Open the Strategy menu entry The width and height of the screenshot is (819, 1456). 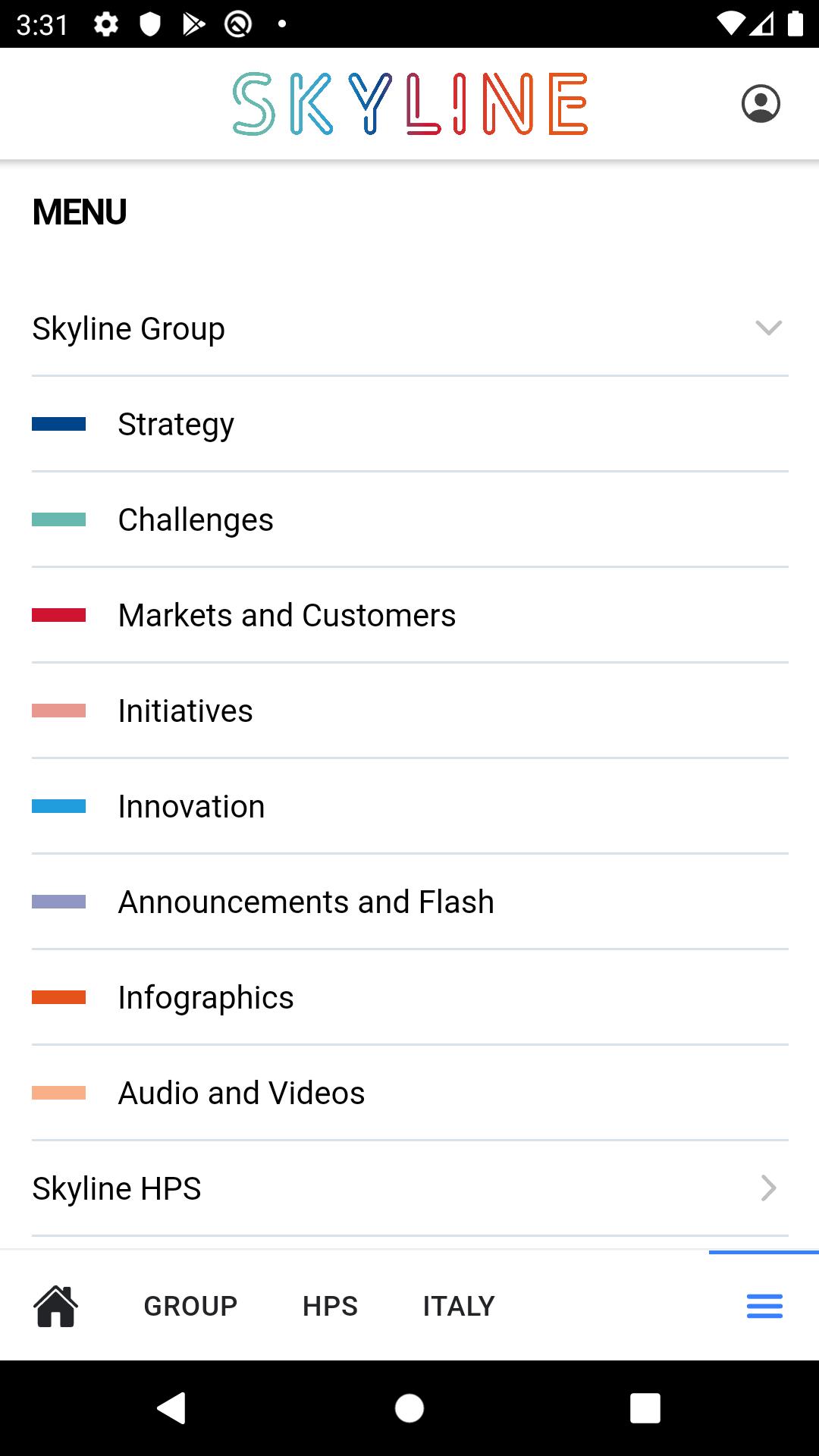[410, 424]
